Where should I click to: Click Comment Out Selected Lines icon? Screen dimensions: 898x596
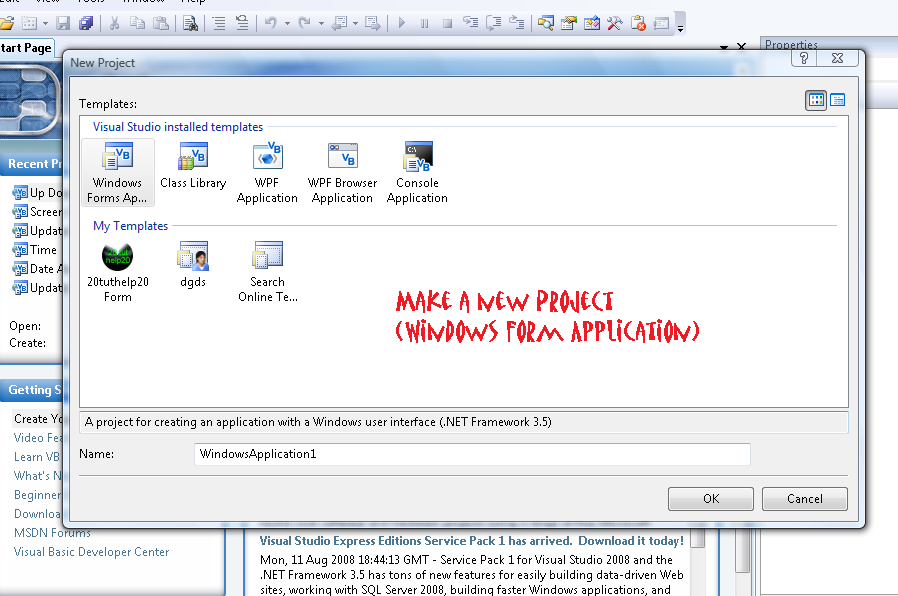click(219, 23)
